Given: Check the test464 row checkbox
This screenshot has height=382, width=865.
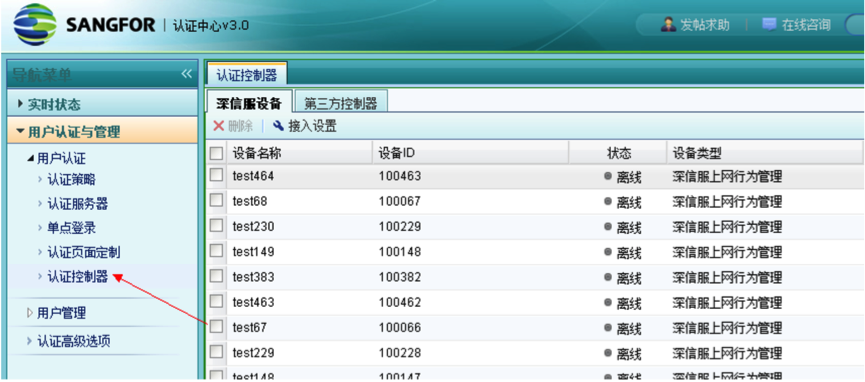Looking at the screenshot, I should click(216, 175).
